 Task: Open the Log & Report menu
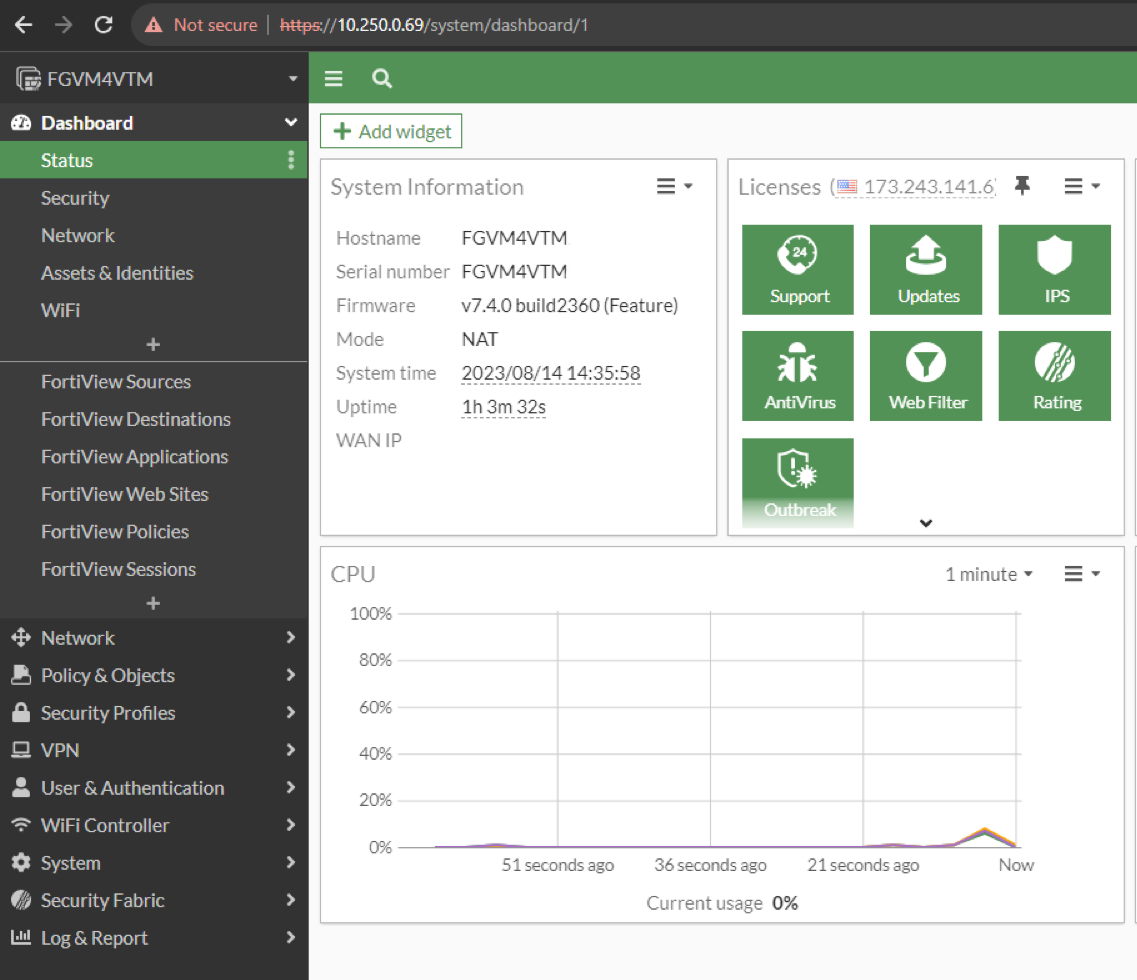click(x=96, y=937)
